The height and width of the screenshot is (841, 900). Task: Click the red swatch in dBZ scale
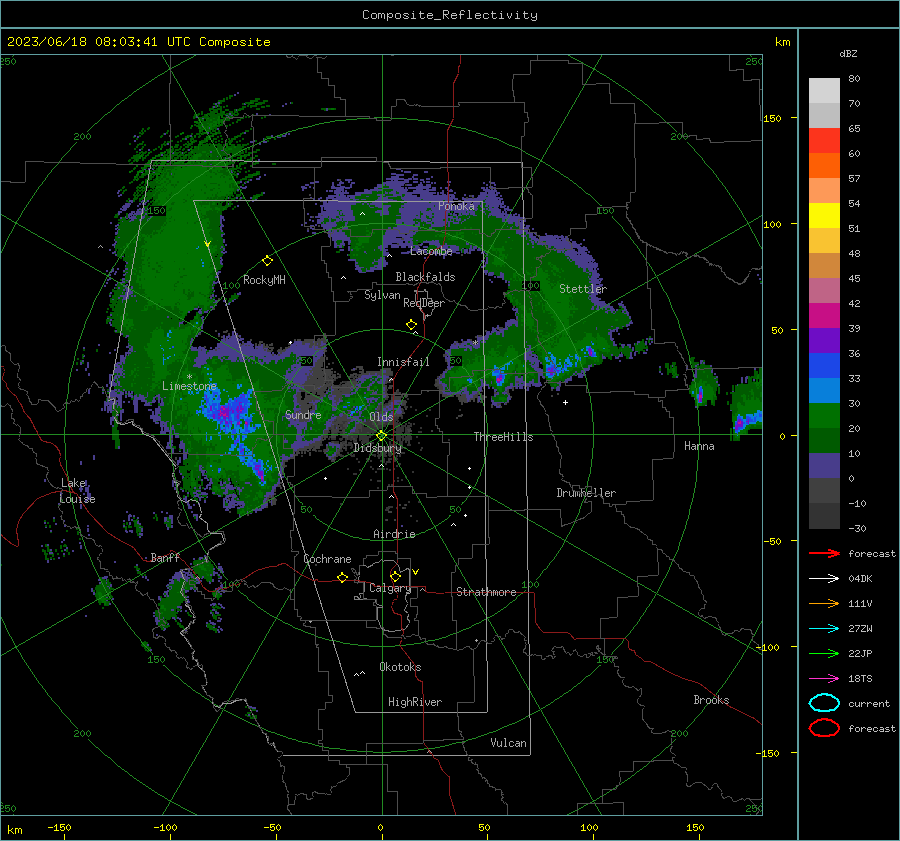coord(824,140)
